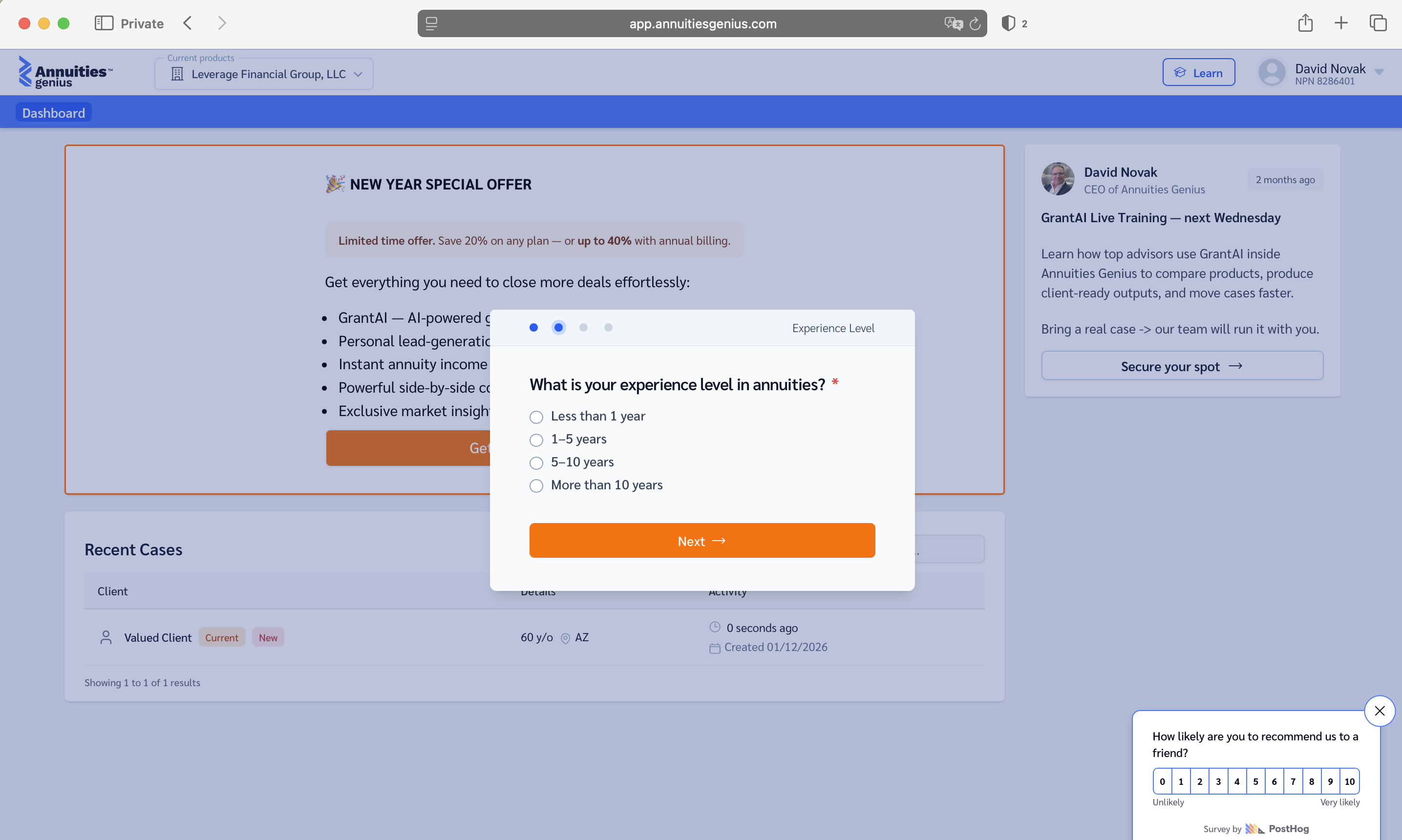Expand David Novak account menu
Screen dimensions: 1402x840
pyautogui.click(x=1379, y=72)
